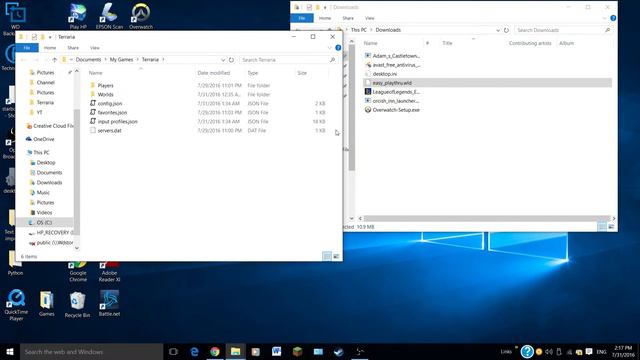Open File tab in Terraria window
The width and height of the screenshot is (640, 360).
click(x=27, y=48)
